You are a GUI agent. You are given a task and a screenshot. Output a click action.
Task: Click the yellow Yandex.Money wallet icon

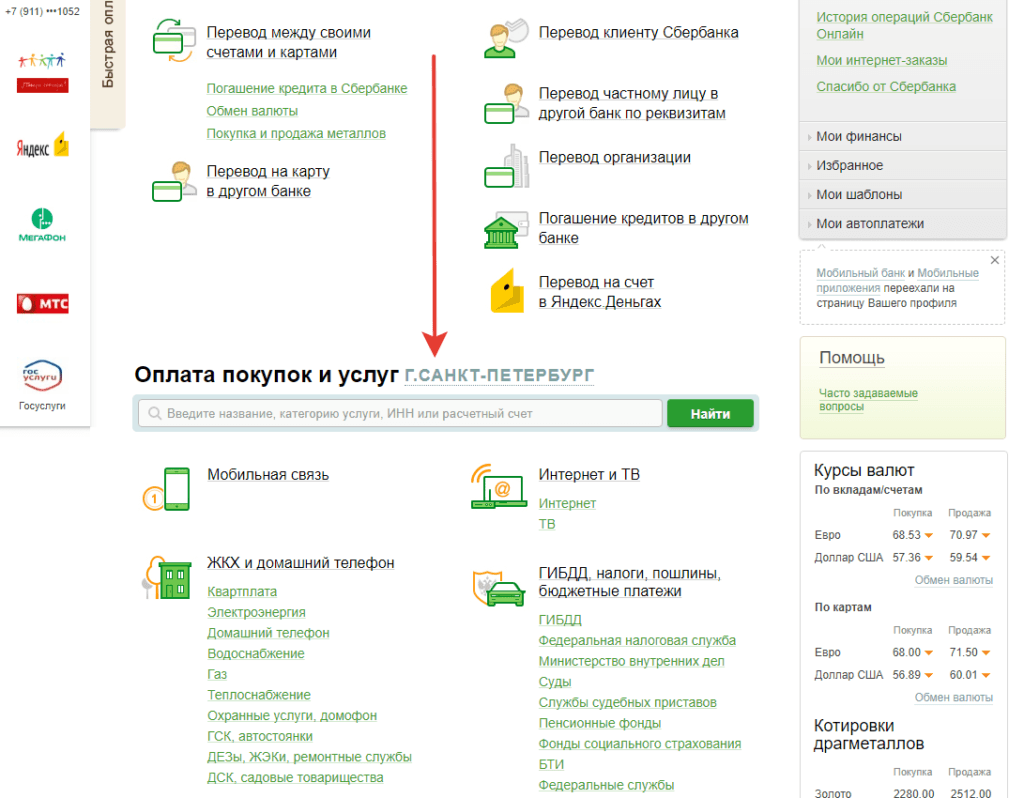click(x=507, y=291)
